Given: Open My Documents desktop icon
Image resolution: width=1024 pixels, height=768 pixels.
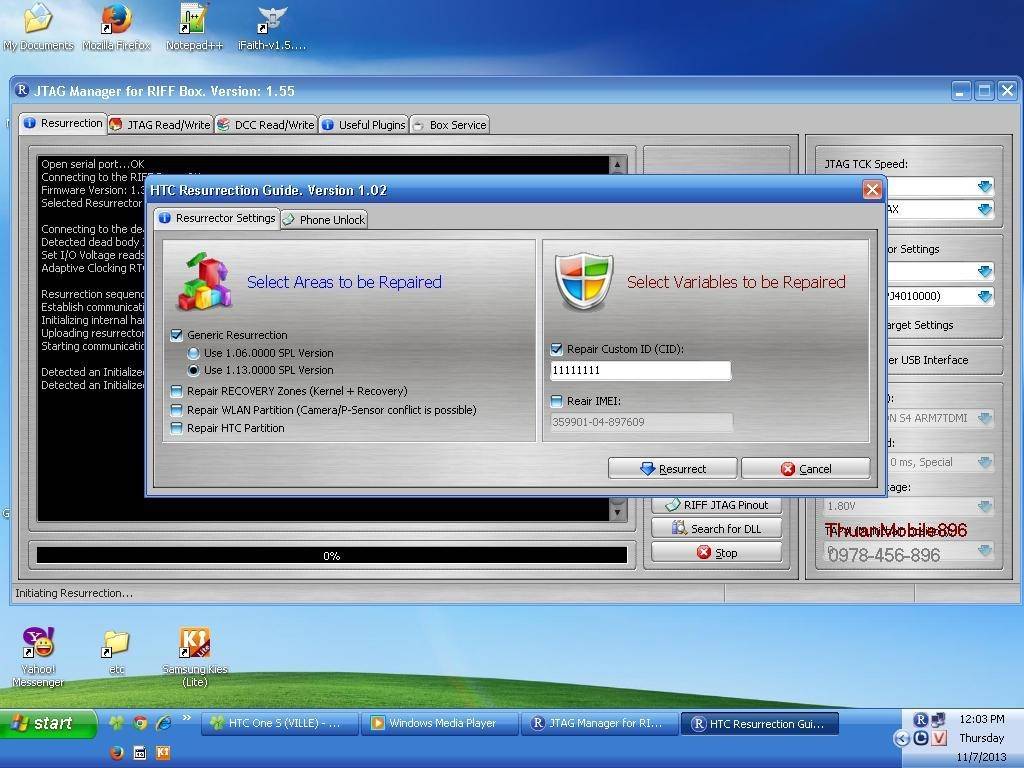Looking at the screenshot, I should tap(38, 26).
